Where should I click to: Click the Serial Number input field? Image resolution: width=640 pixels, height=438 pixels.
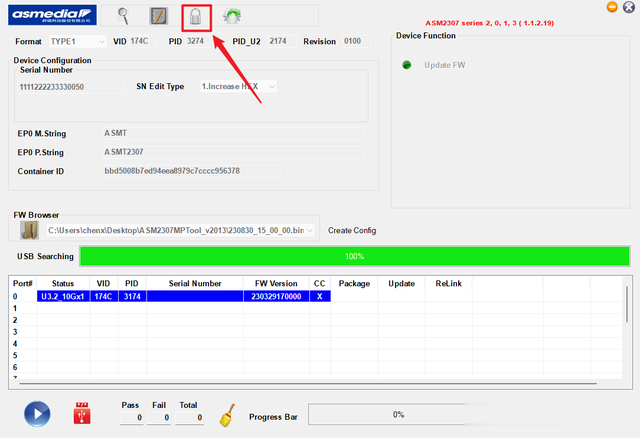[x=71, y=87]
